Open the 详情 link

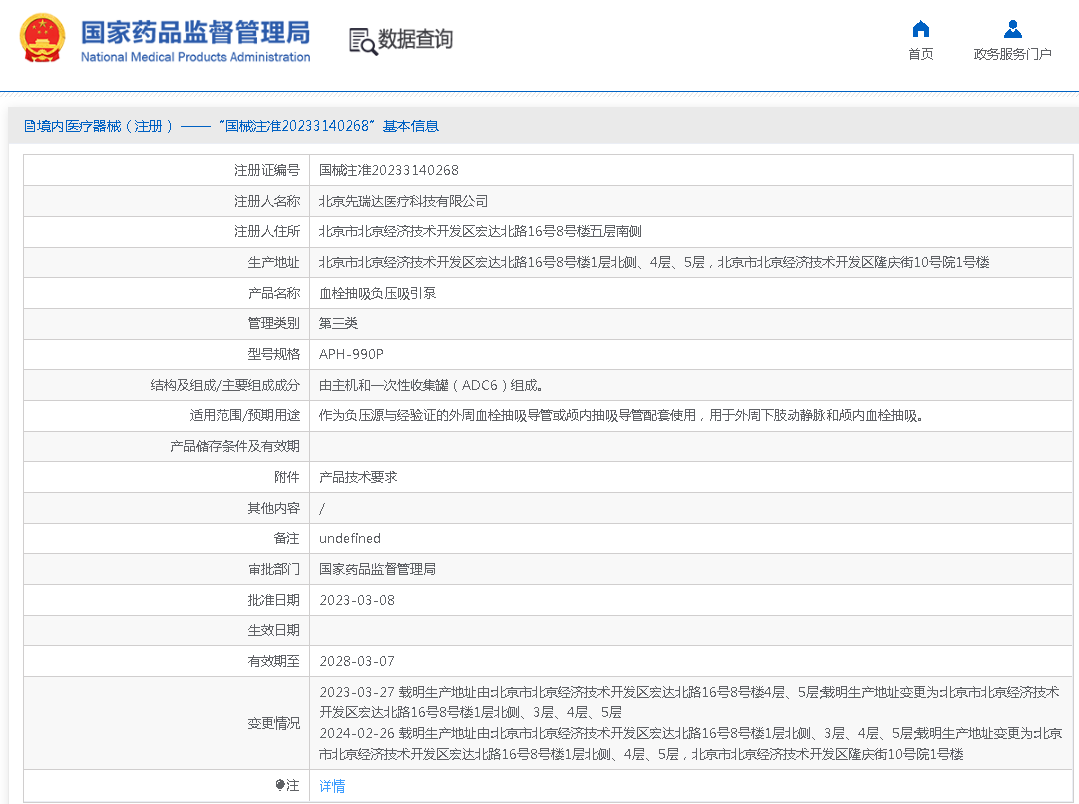point(332,786)
